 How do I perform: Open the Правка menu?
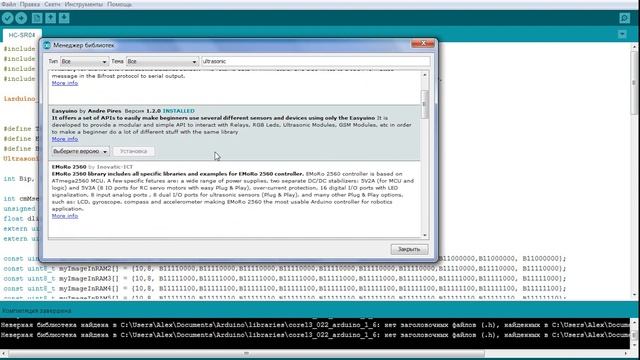(x=30, y=4)
